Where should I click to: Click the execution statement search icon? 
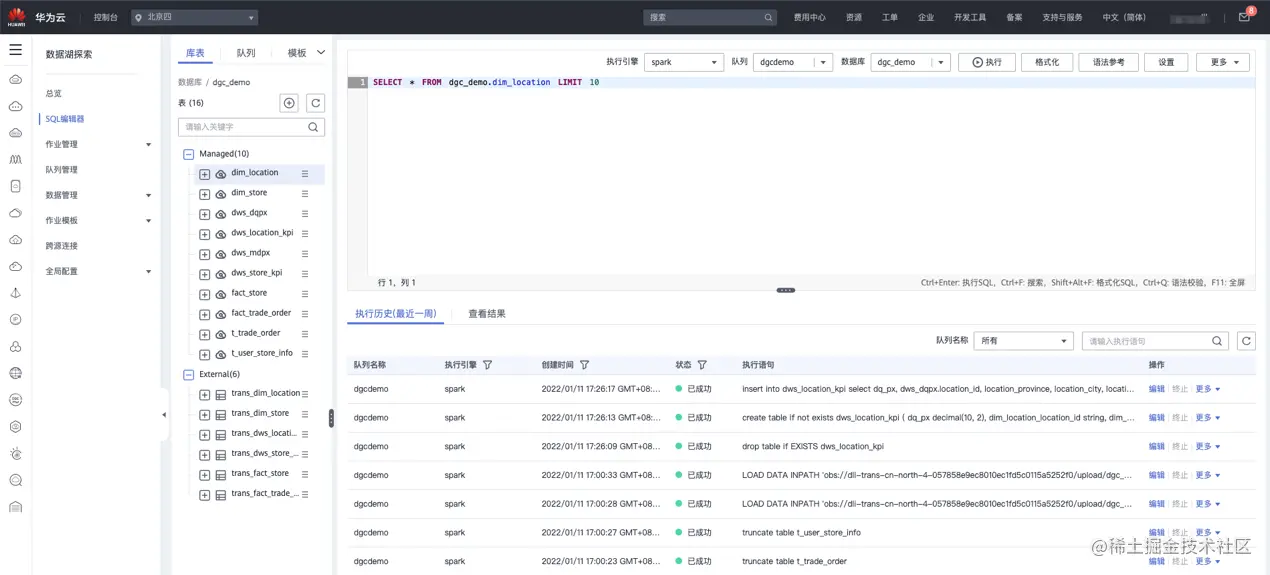[1217, 341]
